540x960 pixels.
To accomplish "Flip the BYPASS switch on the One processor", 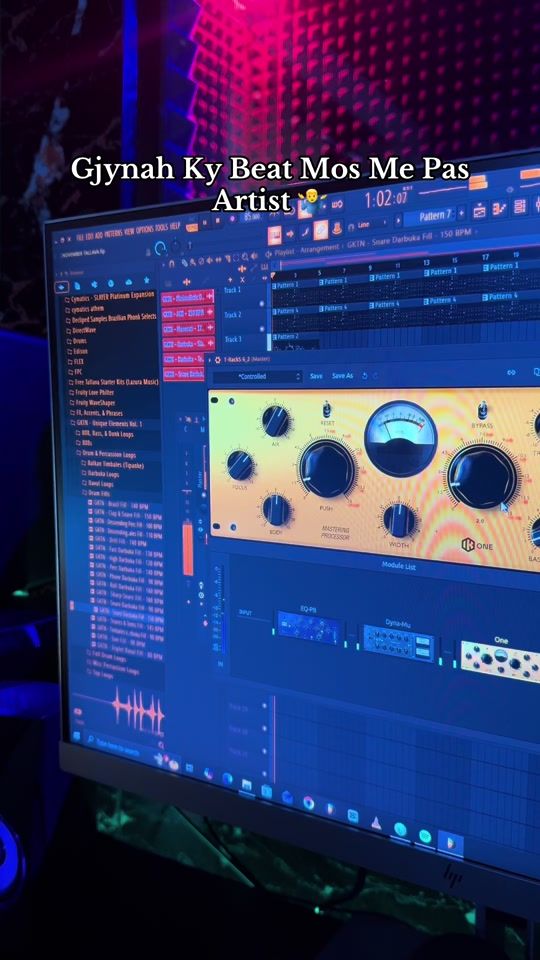I will 483,410.
